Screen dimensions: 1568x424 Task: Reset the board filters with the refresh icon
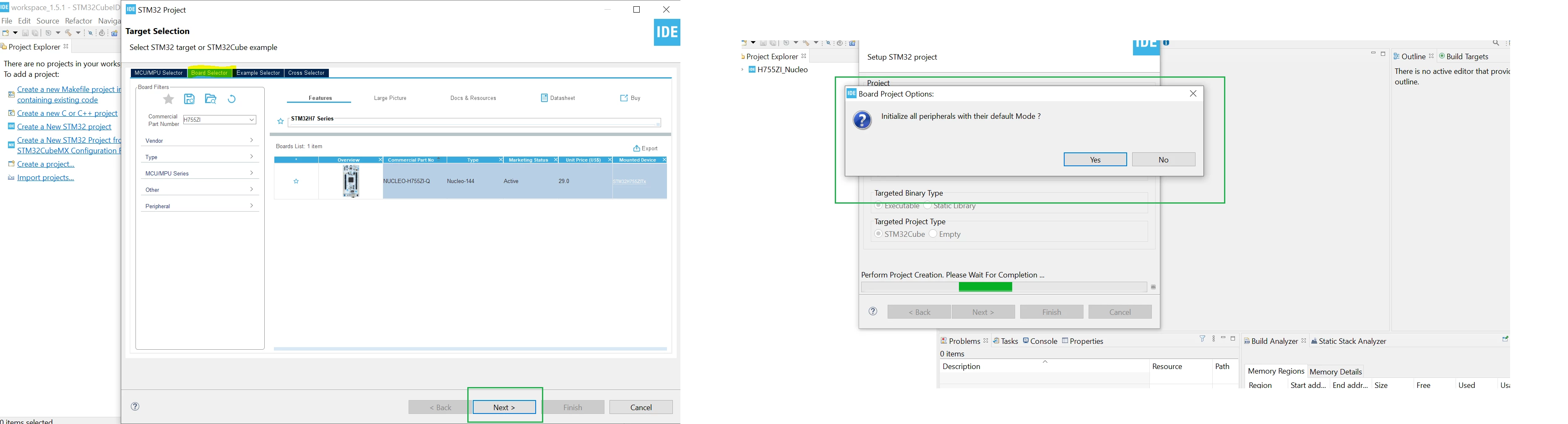(x=232, y=99)
